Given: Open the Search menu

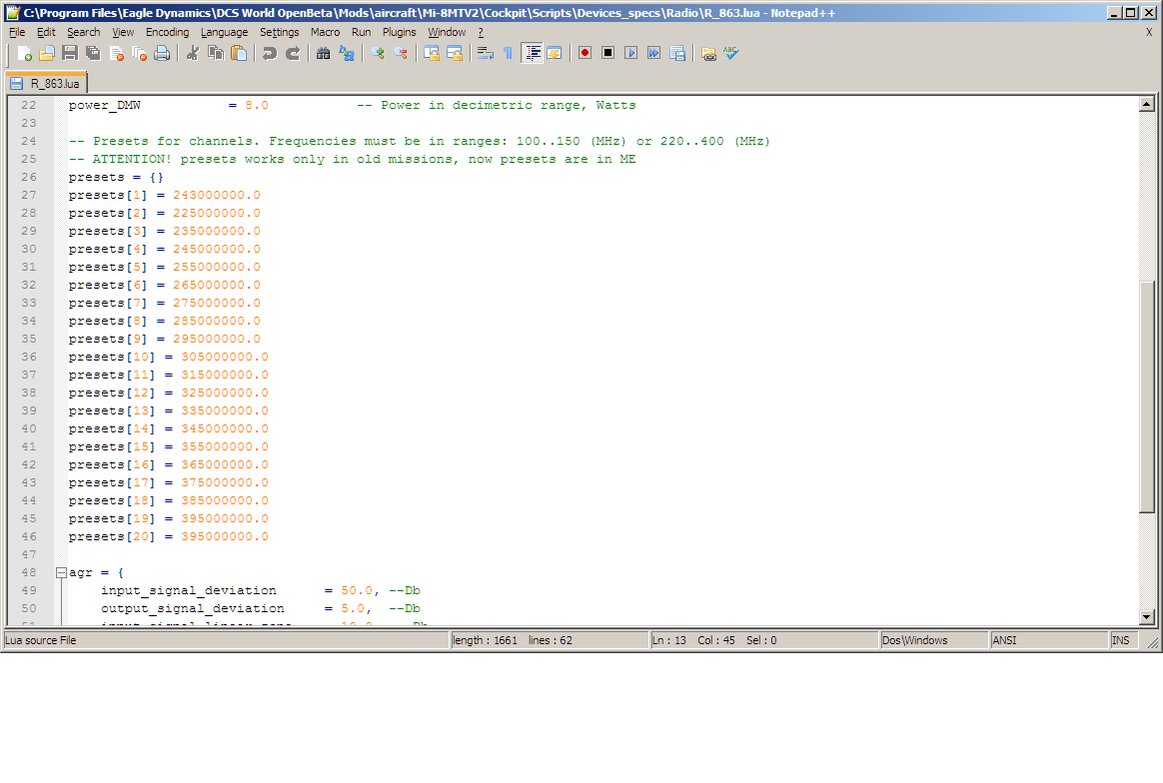Looking at the screenshot, I should [x=83, y=32].
